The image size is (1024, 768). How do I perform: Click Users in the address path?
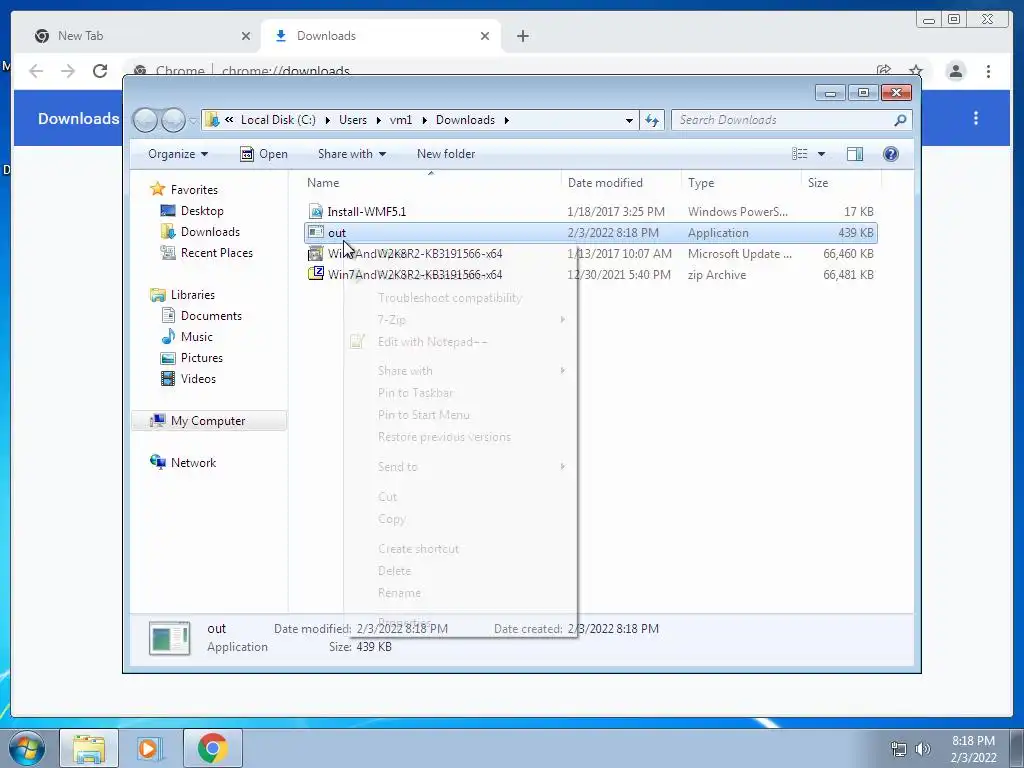(x=353, y=120)
